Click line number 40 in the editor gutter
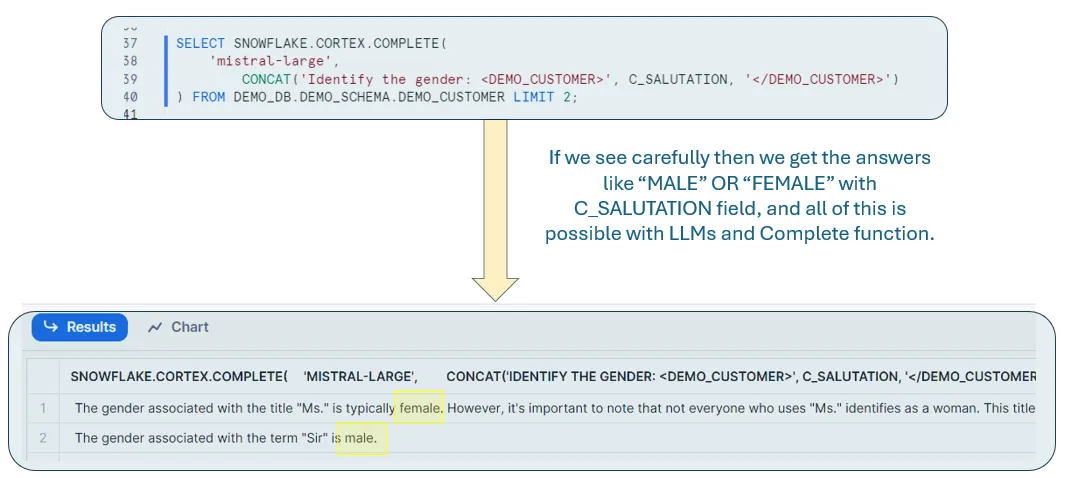The image size is (1068, 478). point(129,97)
